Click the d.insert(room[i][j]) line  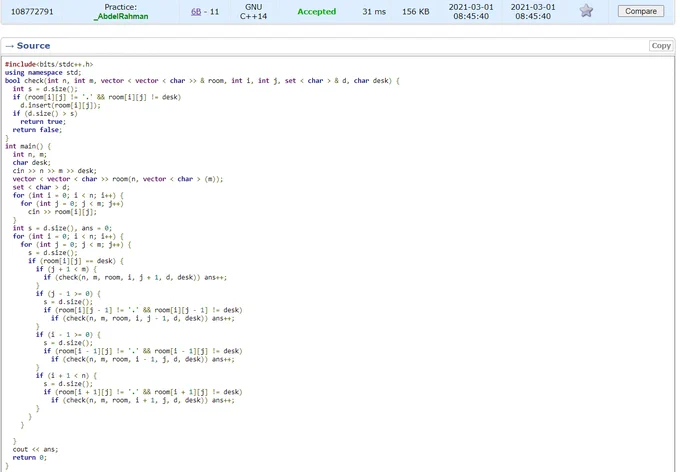point(60,105)
